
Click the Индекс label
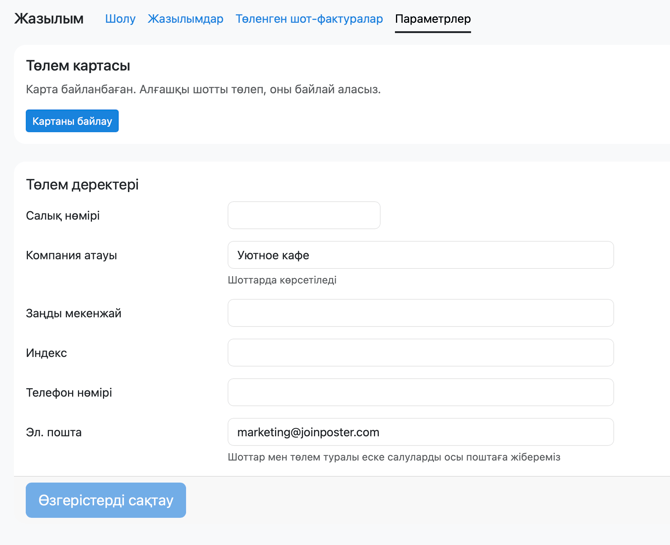[46, 353]
